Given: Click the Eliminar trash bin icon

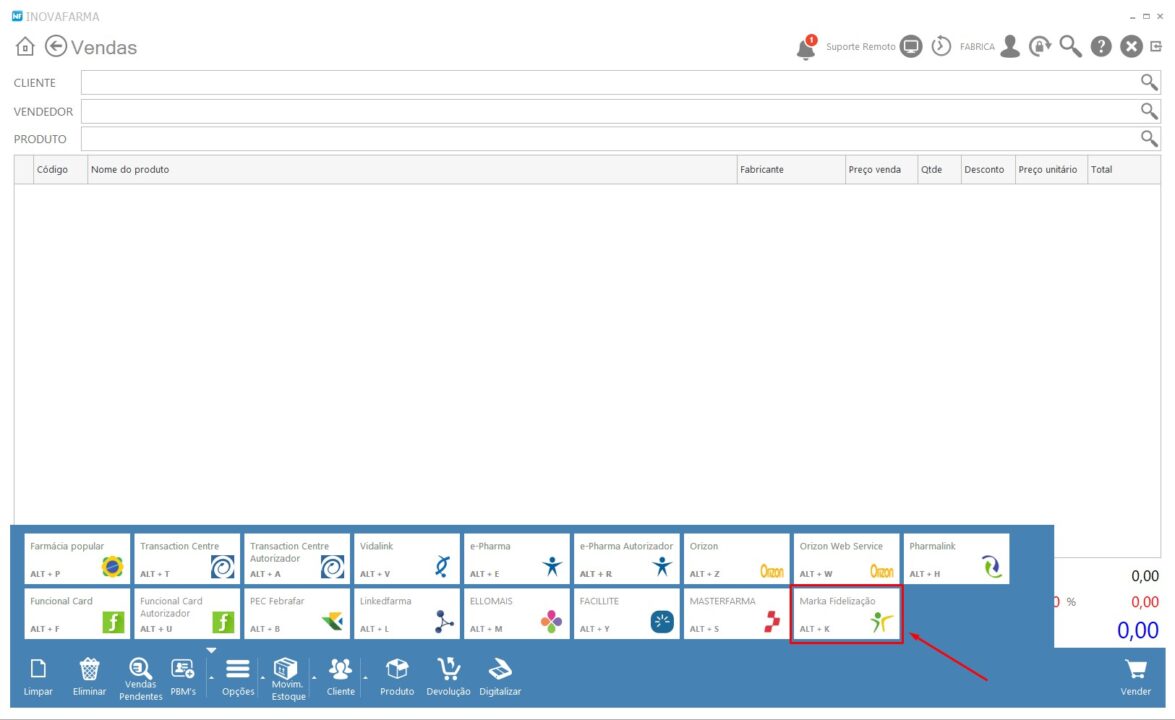Looking at the screenshot, I should (89, 669).
